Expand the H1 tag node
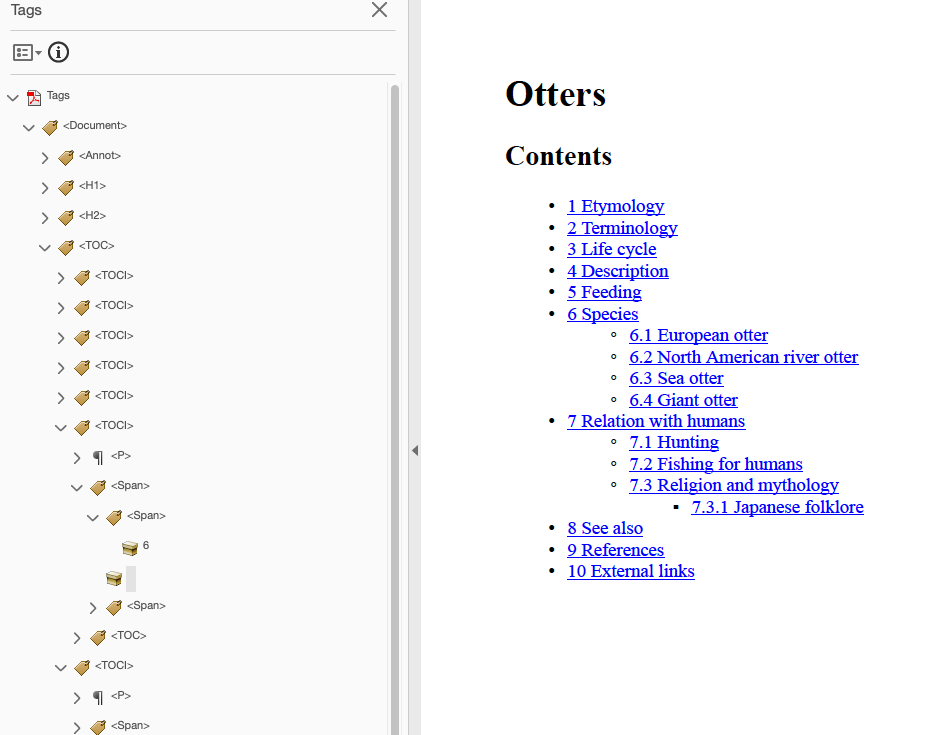The width and height of the screenshot is (933, 735). click(44, 186)
